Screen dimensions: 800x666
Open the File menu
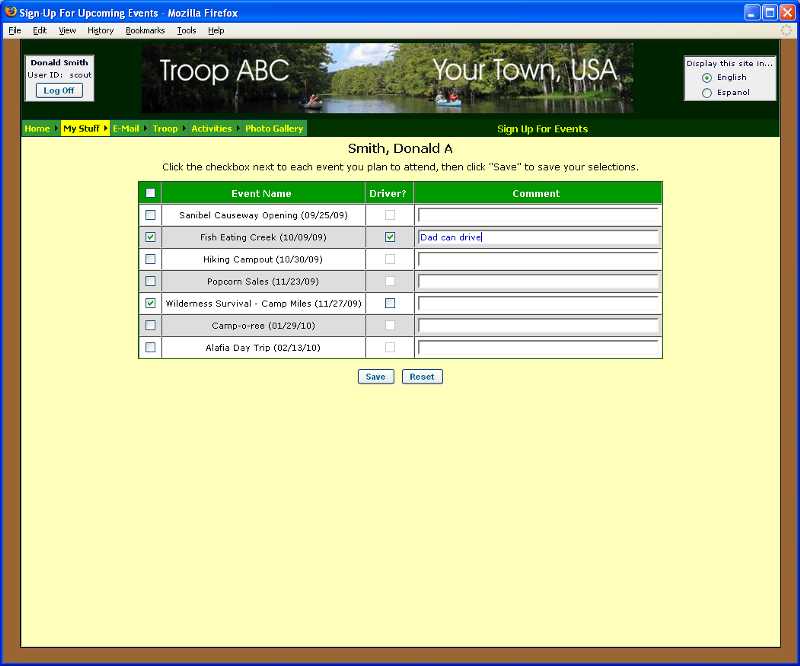(15, 31)
